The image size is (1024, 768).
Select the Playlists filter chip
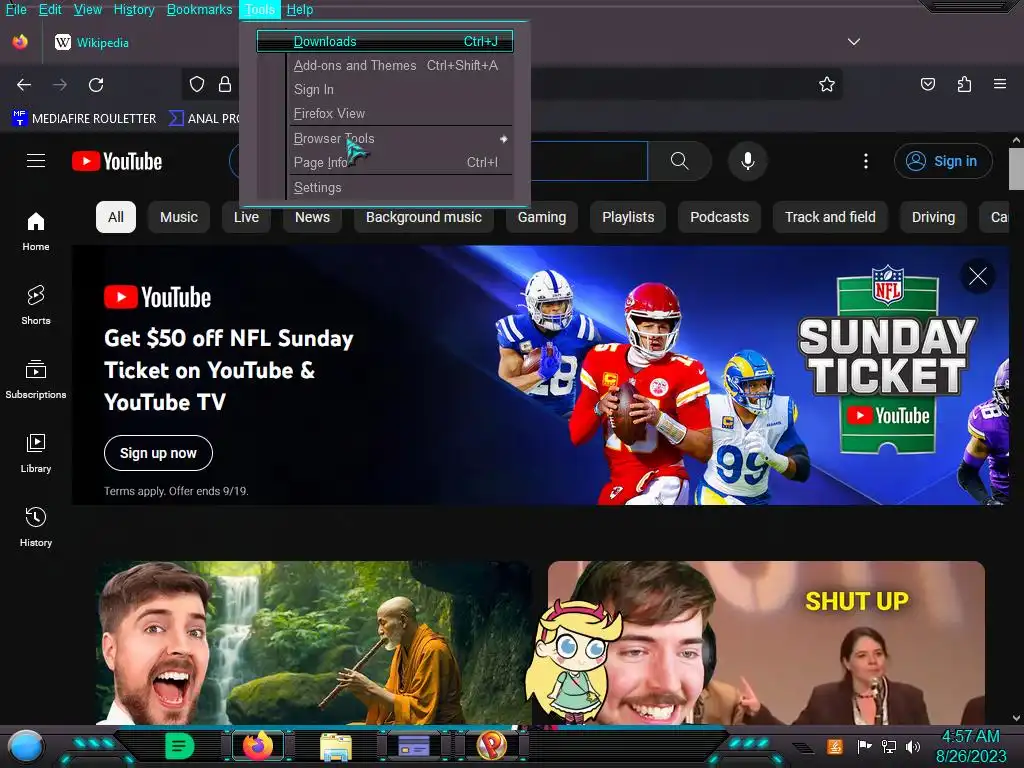628,217
